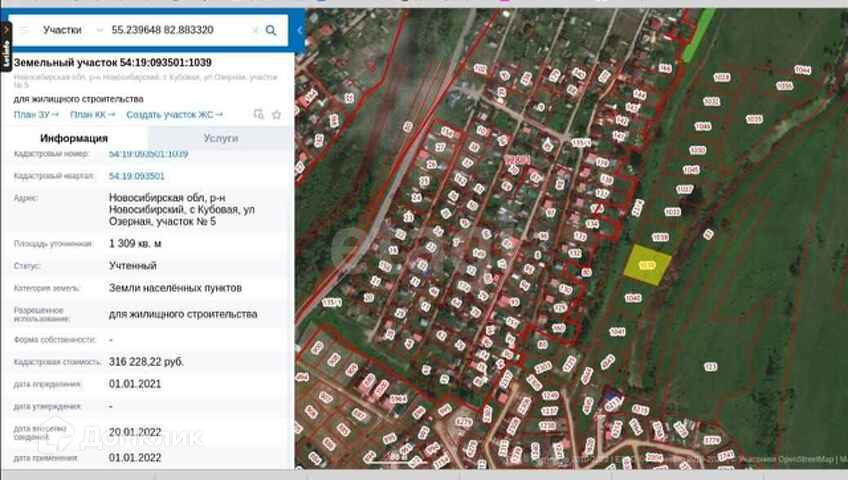Select parcel label 1038 above the highlighted parcel
848x480 pixels.
[x=660, y=237]
